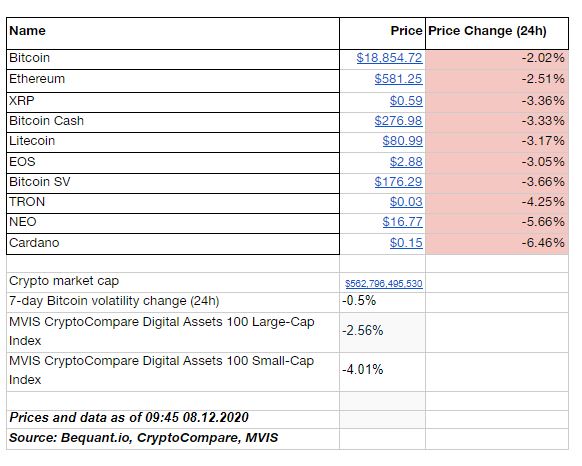Viewport: 582px width, 466px height.
Task: Select the Bitcoin name cell
Action: [x=173, y=59]
